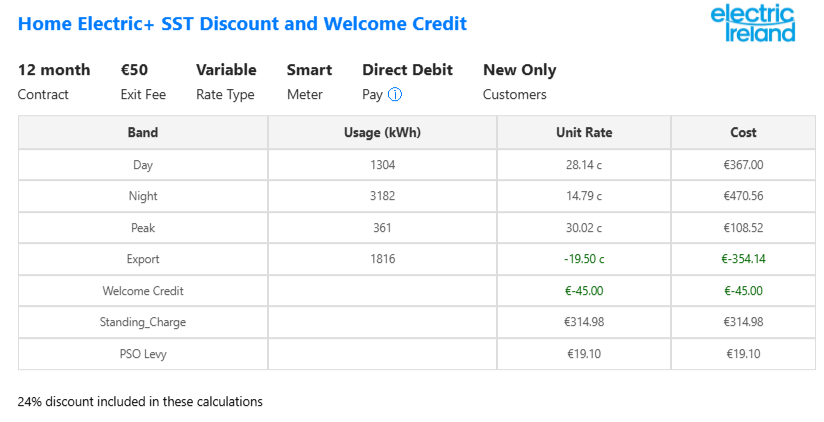Click the Cost column header
Viewport: 824px width, 422px height.
pos(743,132)
